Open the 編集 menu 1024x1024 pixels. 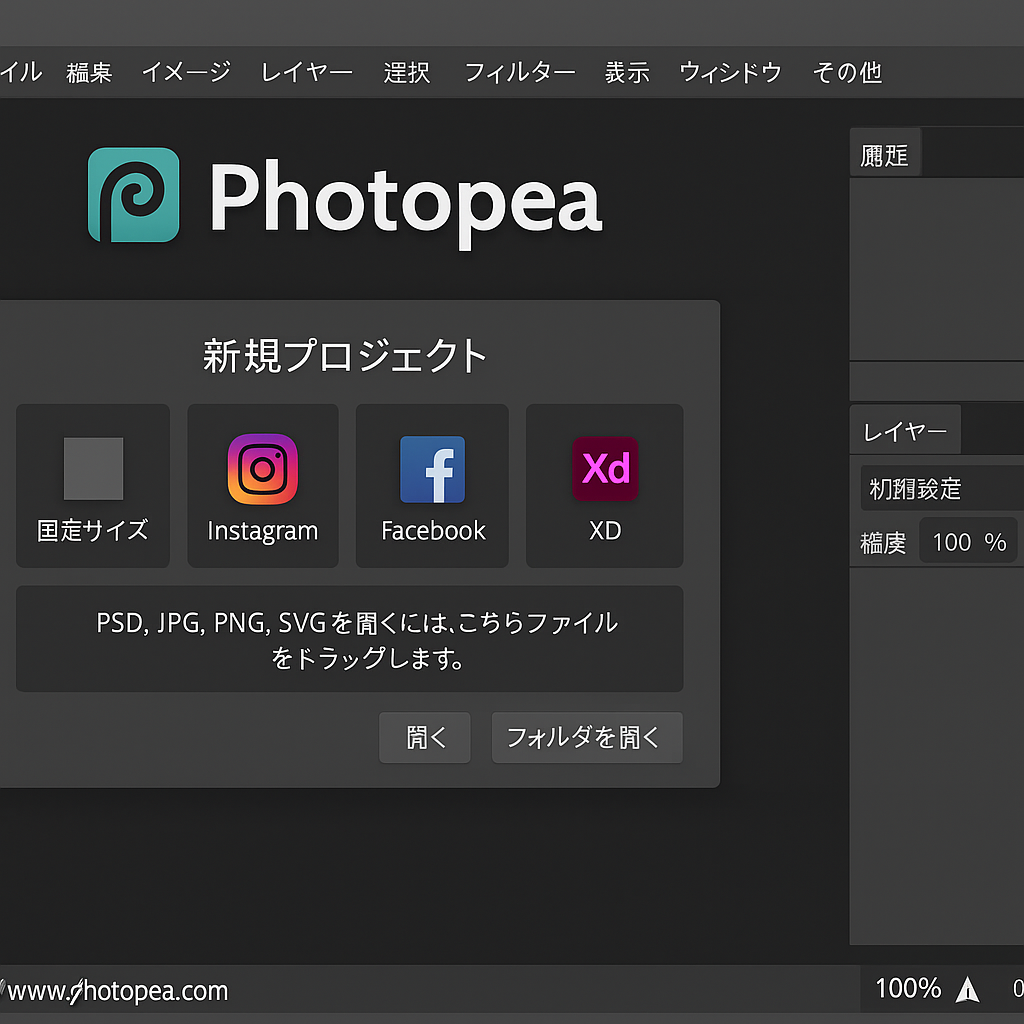(89, 72)
